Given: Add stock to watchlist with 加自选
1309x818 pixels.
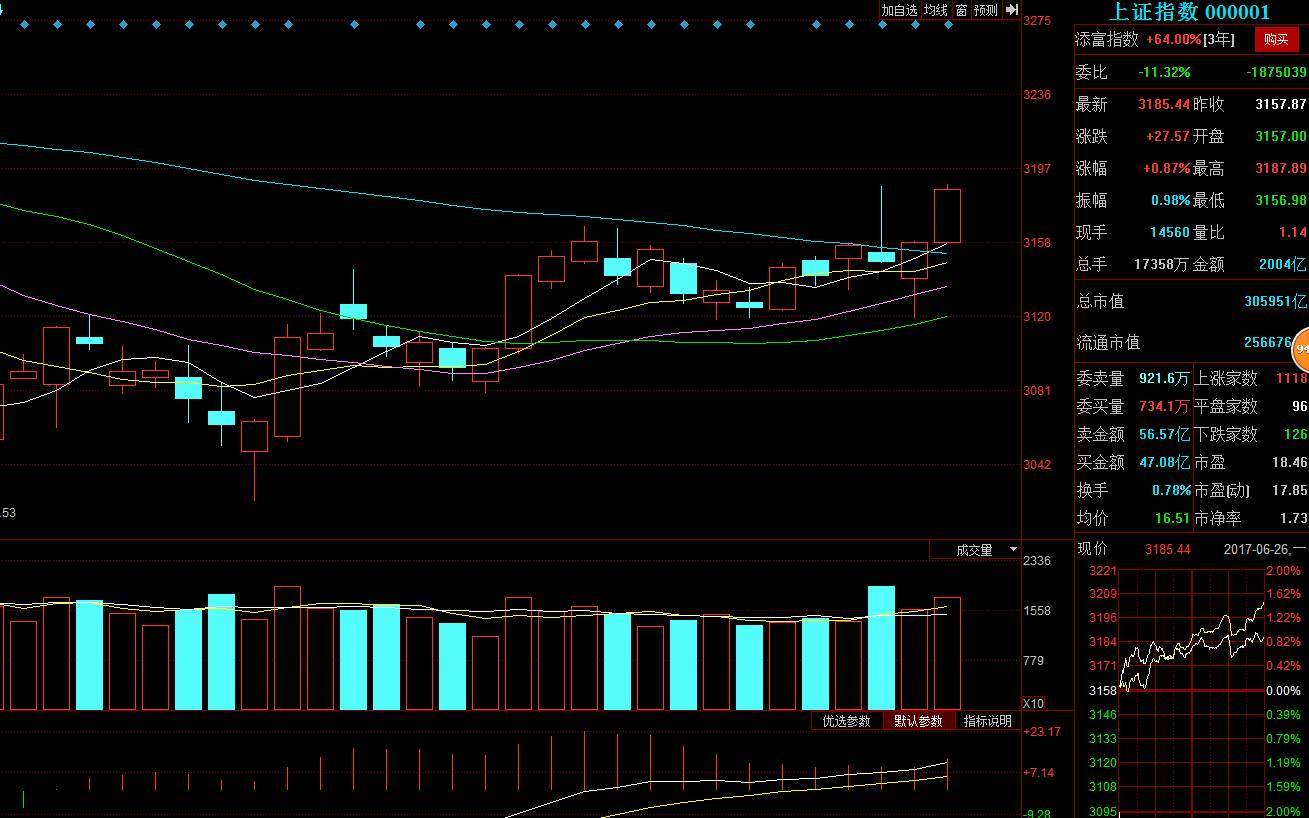Looking at the screenshot, I should point(899,10).
